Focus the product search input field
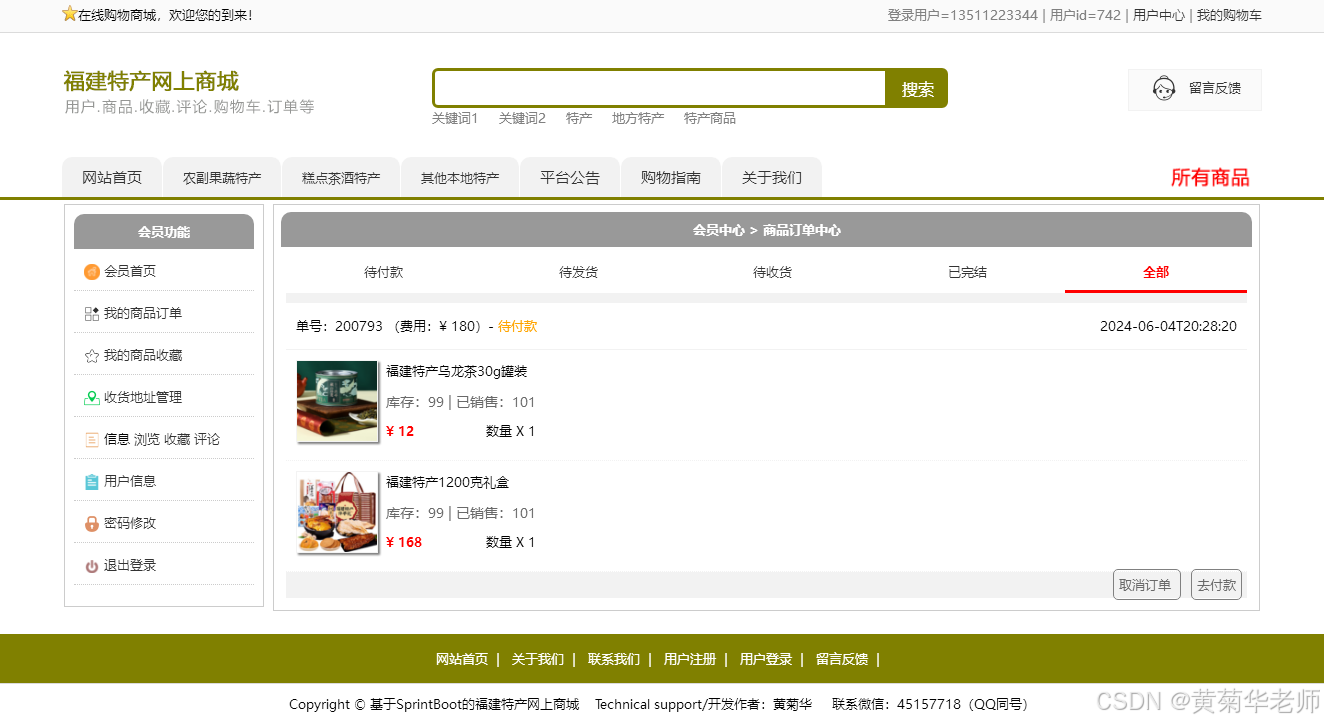This screenshot has height=723, width=1324. pyautogui.click(x=660, y=88)
